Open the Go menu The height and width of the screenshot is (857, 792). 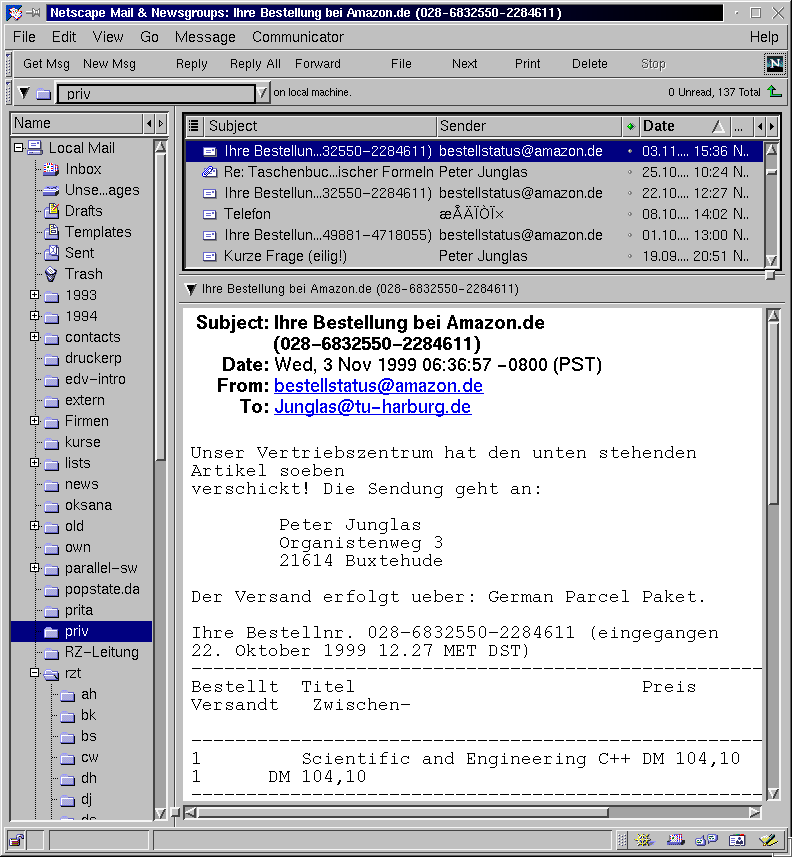149,37
